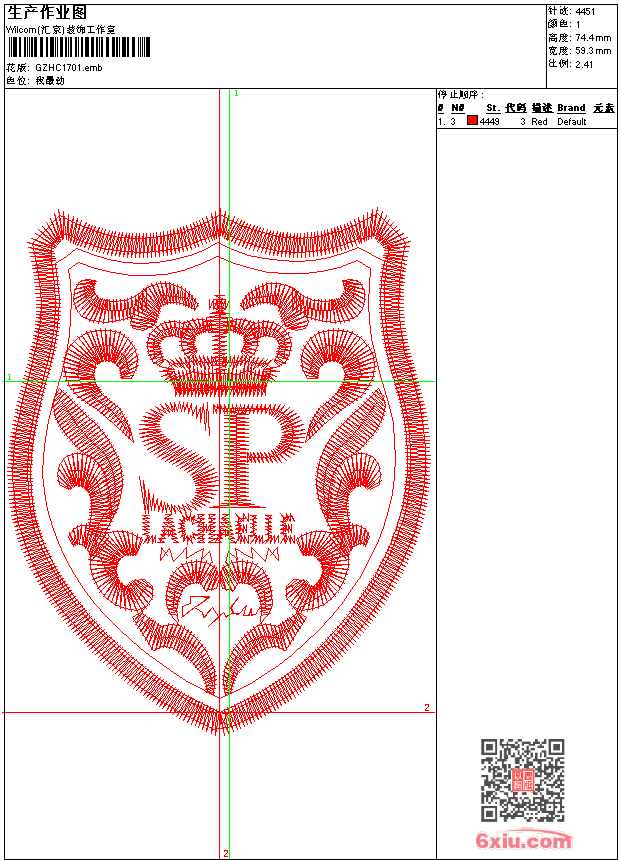This screenshot has height=860, width=620.
Task: Click the stitch count cell "4449"
Action: point(489,122)
